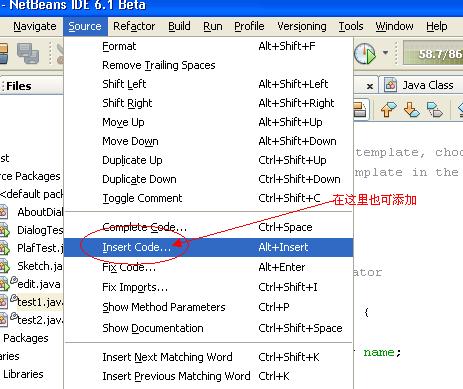
Task: Click the orange down arrow editor icon
Action: tap(411, 109)
